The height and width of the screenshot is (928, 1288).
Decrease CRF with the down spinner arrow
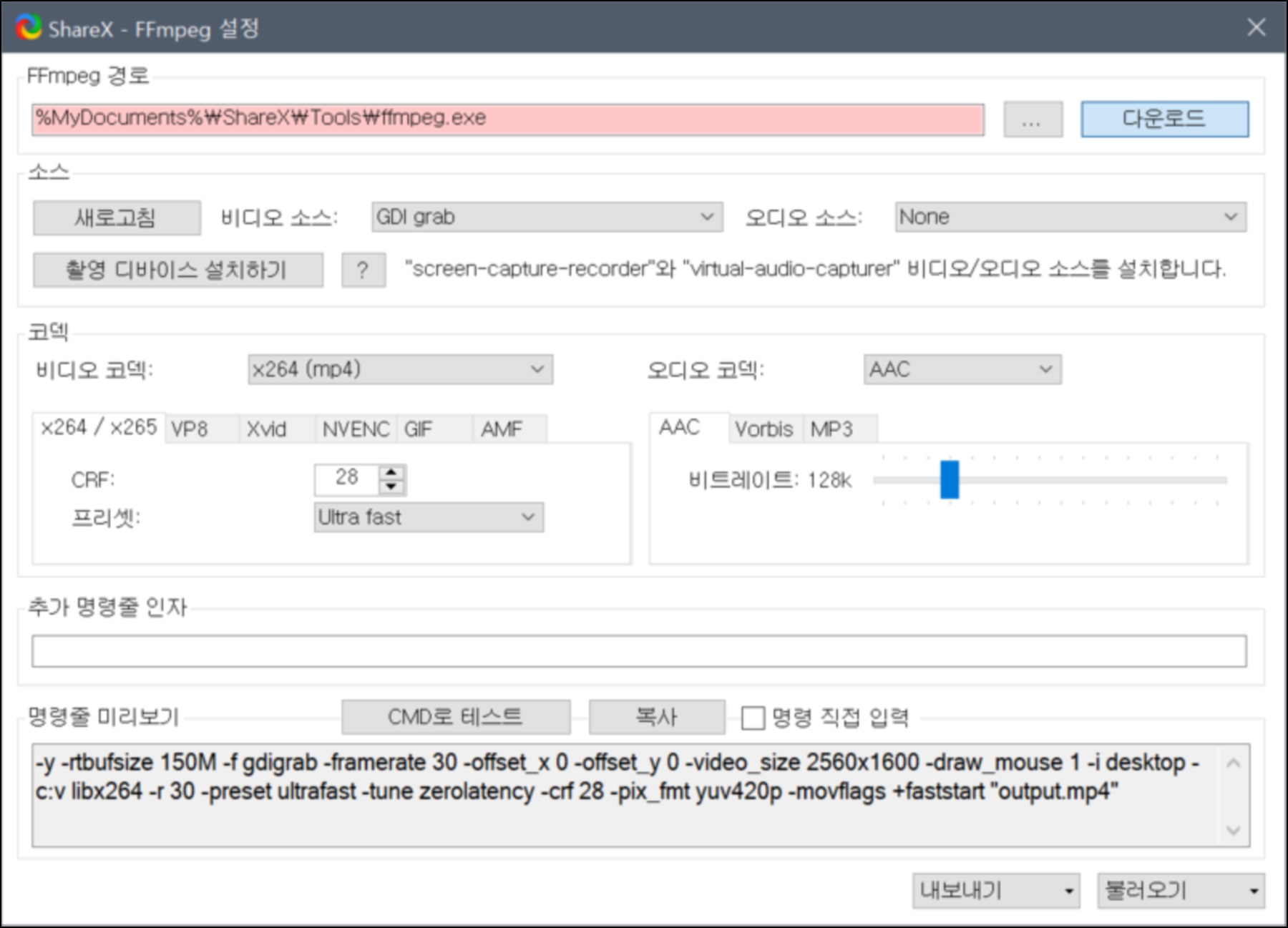tap(391, 487)
